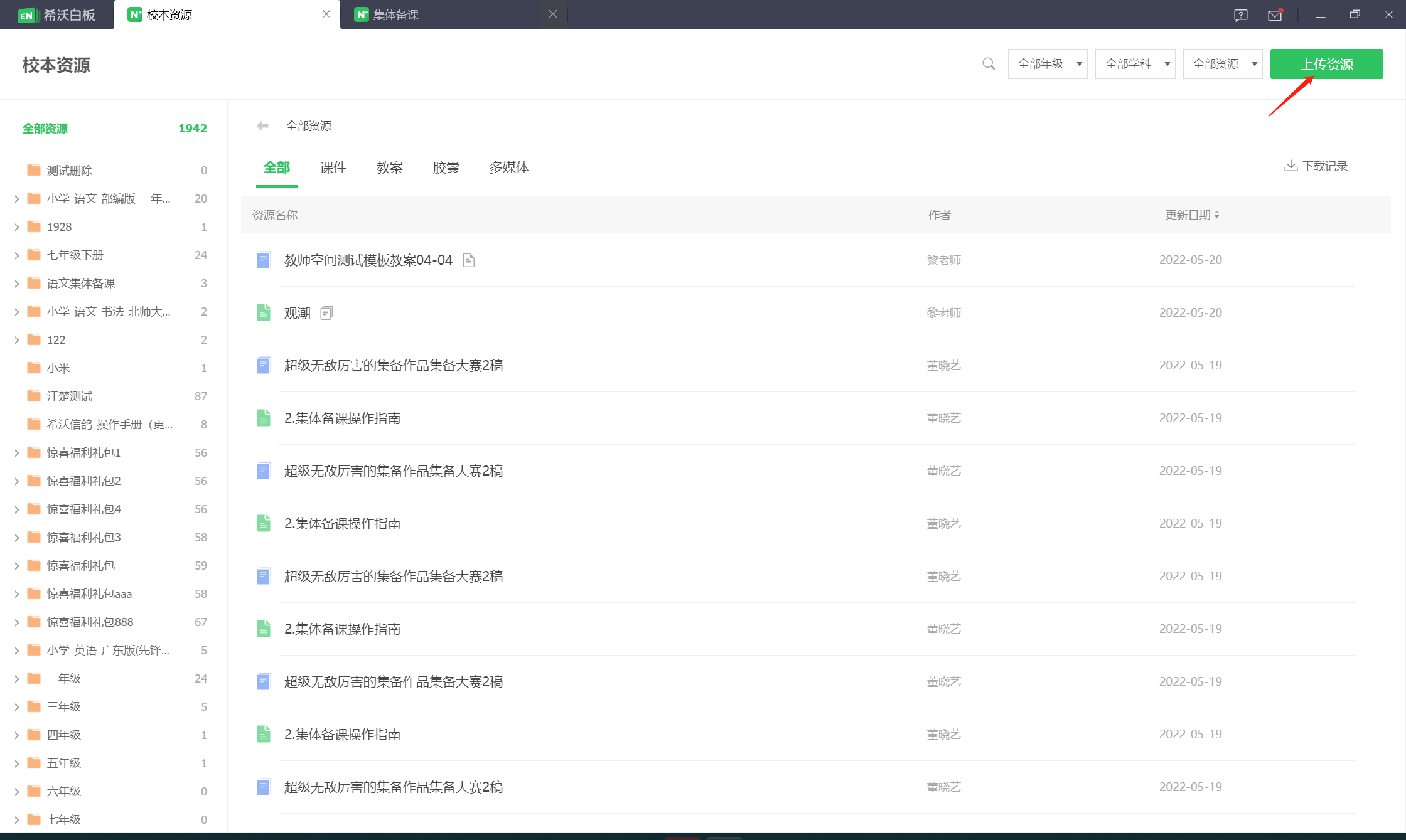The image size is (1406, 840).
Task: Close the 集体备课 tab
Action: (x=552, y=14)
